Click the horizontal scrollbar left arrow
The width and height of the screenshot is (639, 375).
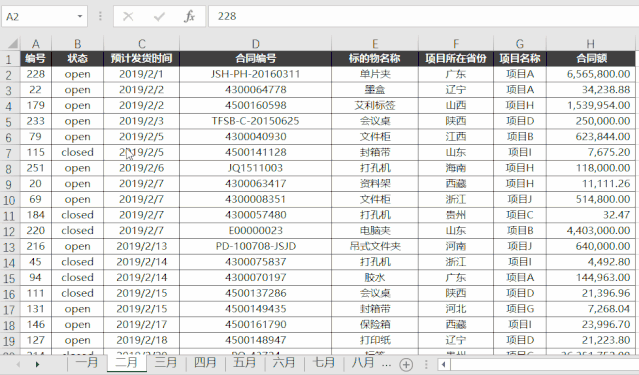[x=444, y=364]
